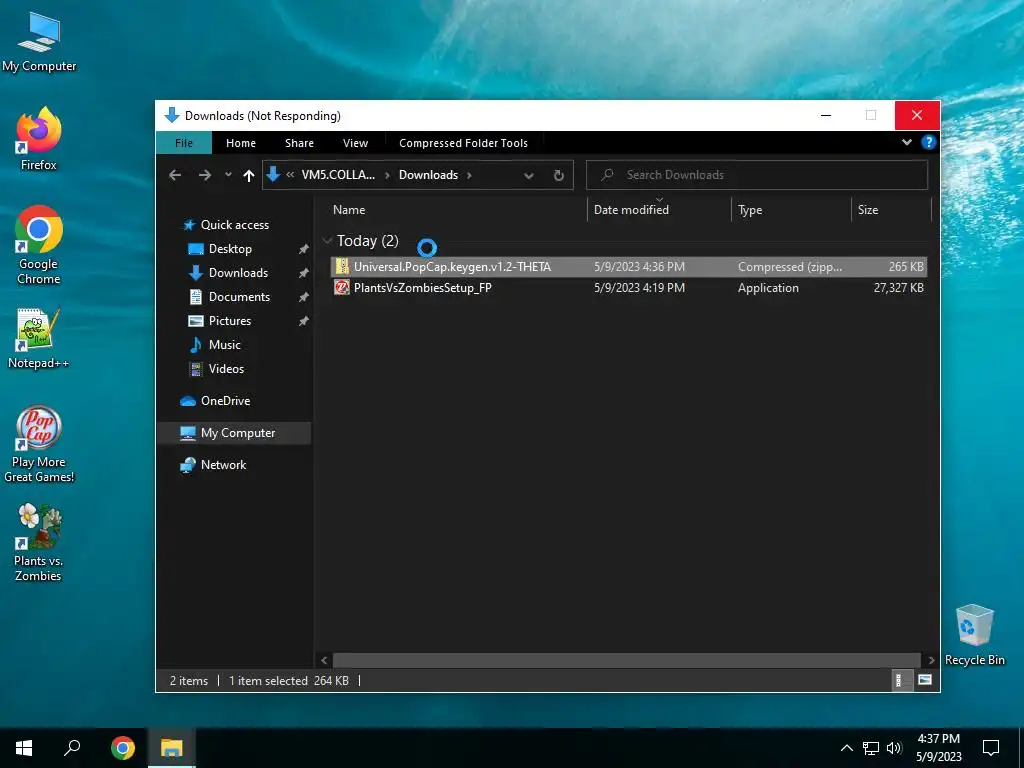Click Downloads breadcrumb segment

click(428, 175)
